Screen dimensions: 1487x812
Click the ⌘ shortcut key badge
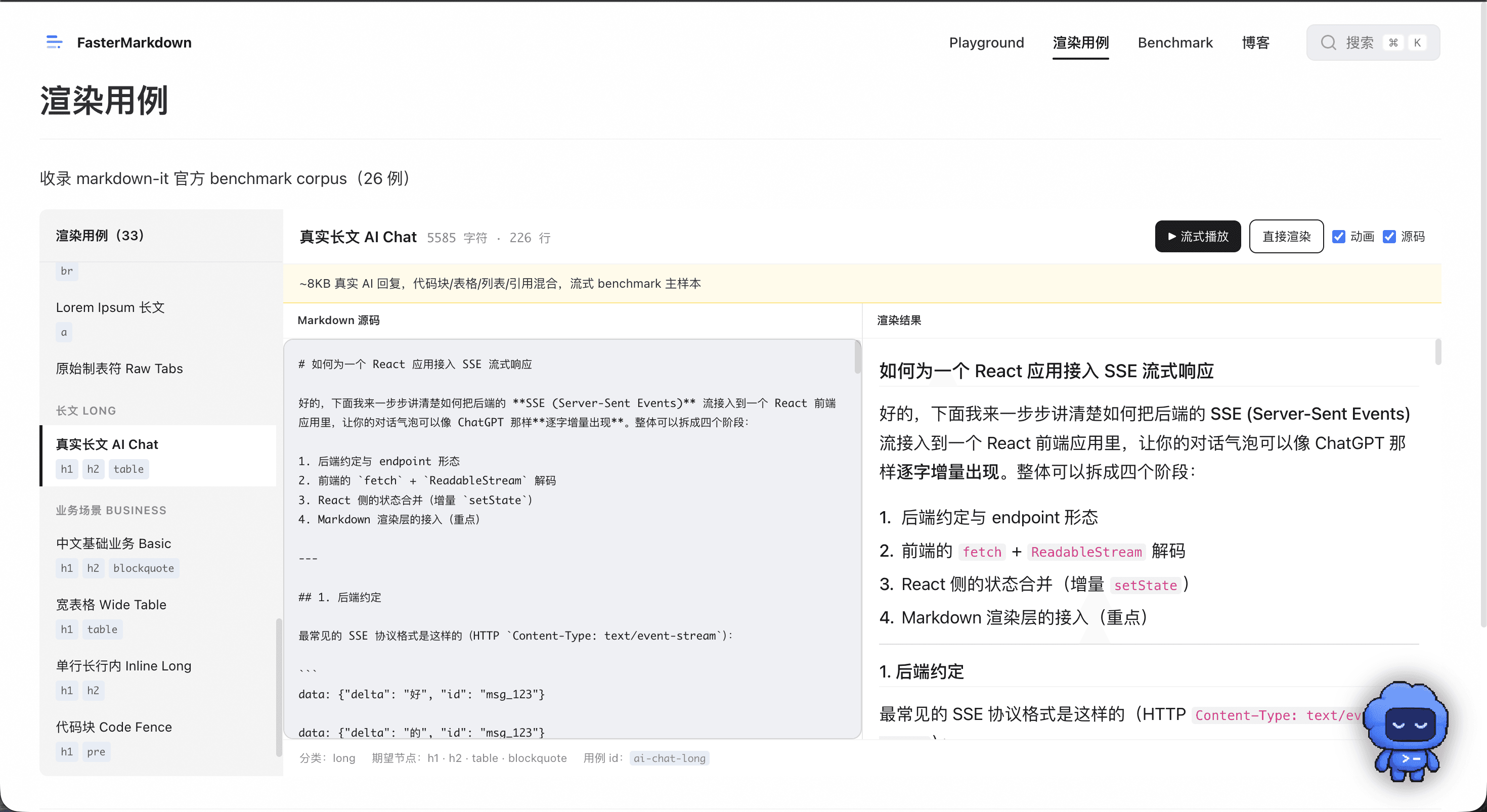pyautogui.click(x=1393, y=42)
